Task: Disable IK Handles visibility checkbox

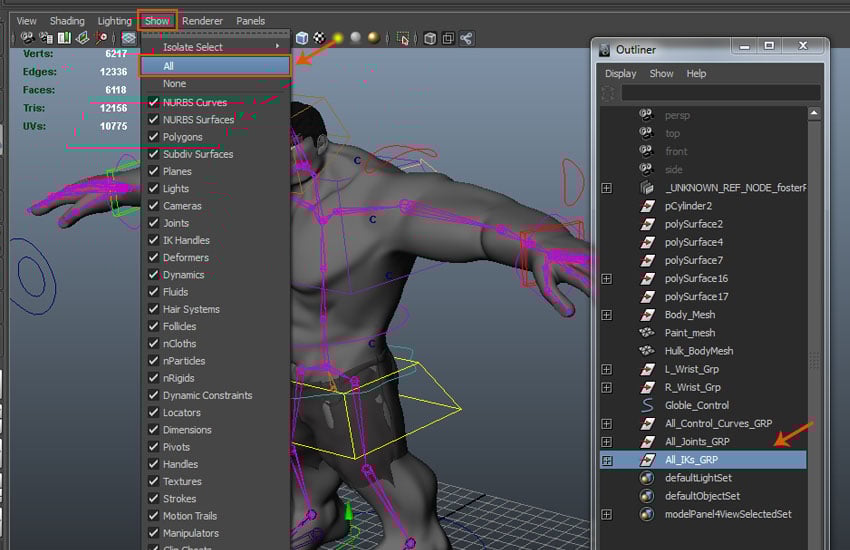Action: (153, 240)
